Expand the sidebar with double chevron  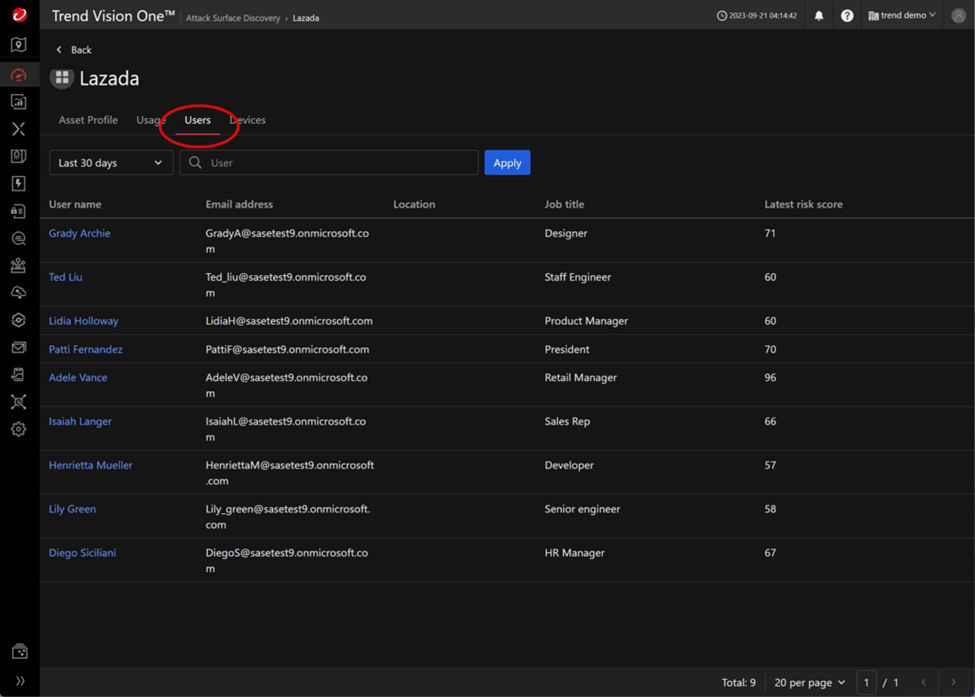20,681
